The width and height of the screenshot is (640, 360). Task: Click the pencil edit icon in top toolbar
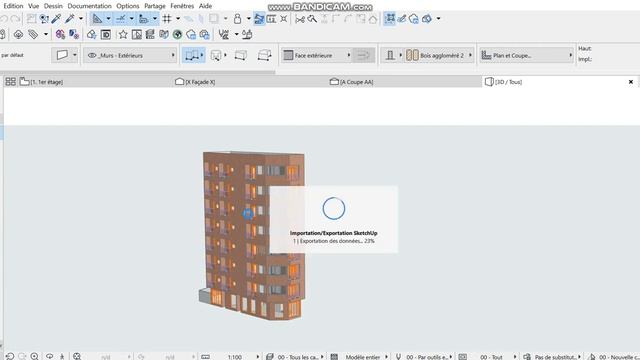click(402, 18)
